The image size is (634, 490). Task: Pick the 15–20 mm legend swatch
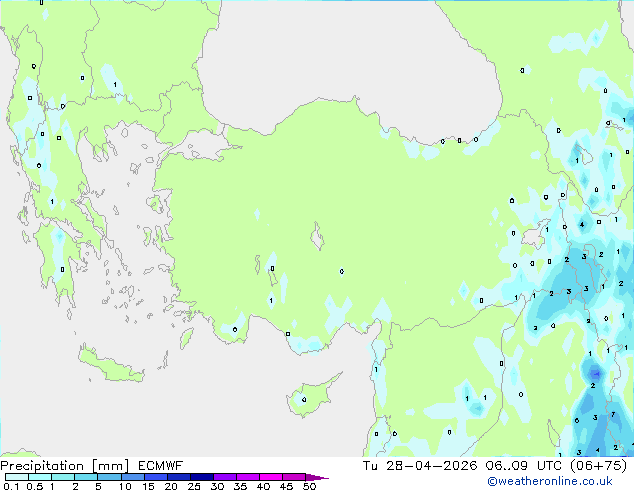click(x=155, y=477)
